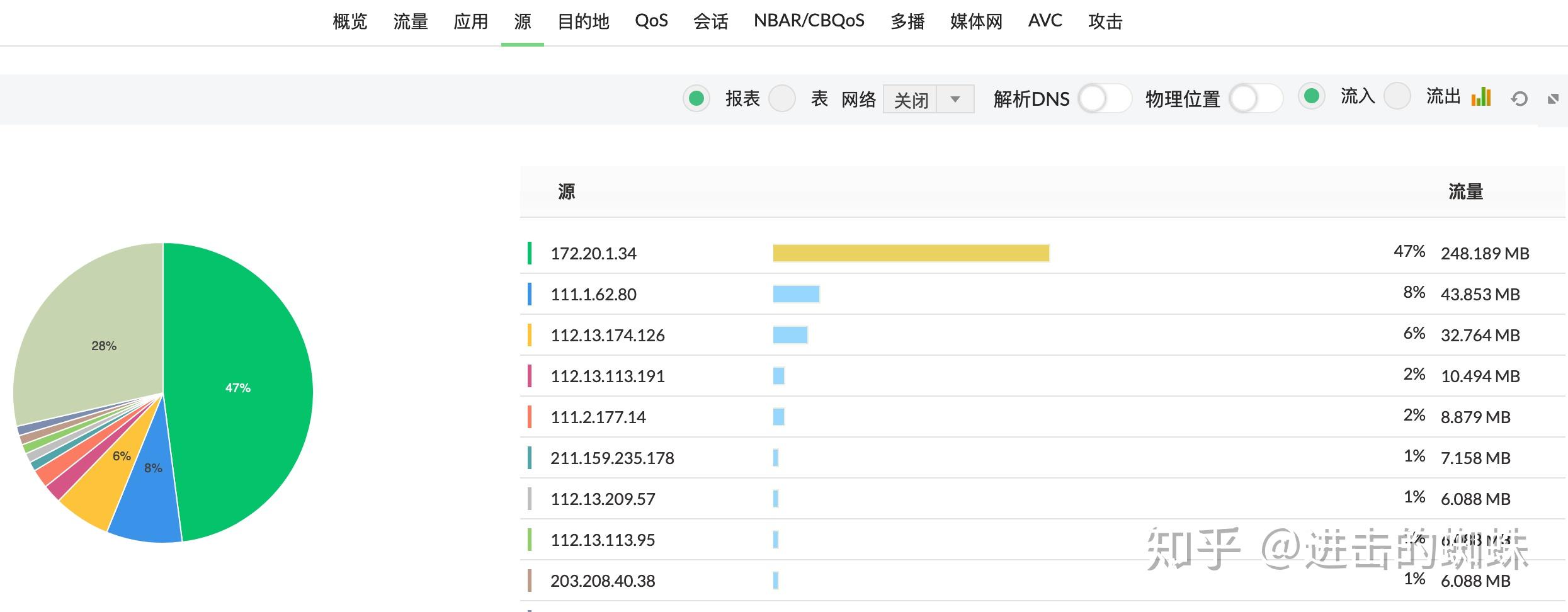Click source IP 211.159.235.178
1568x612 pixels.
612,458
